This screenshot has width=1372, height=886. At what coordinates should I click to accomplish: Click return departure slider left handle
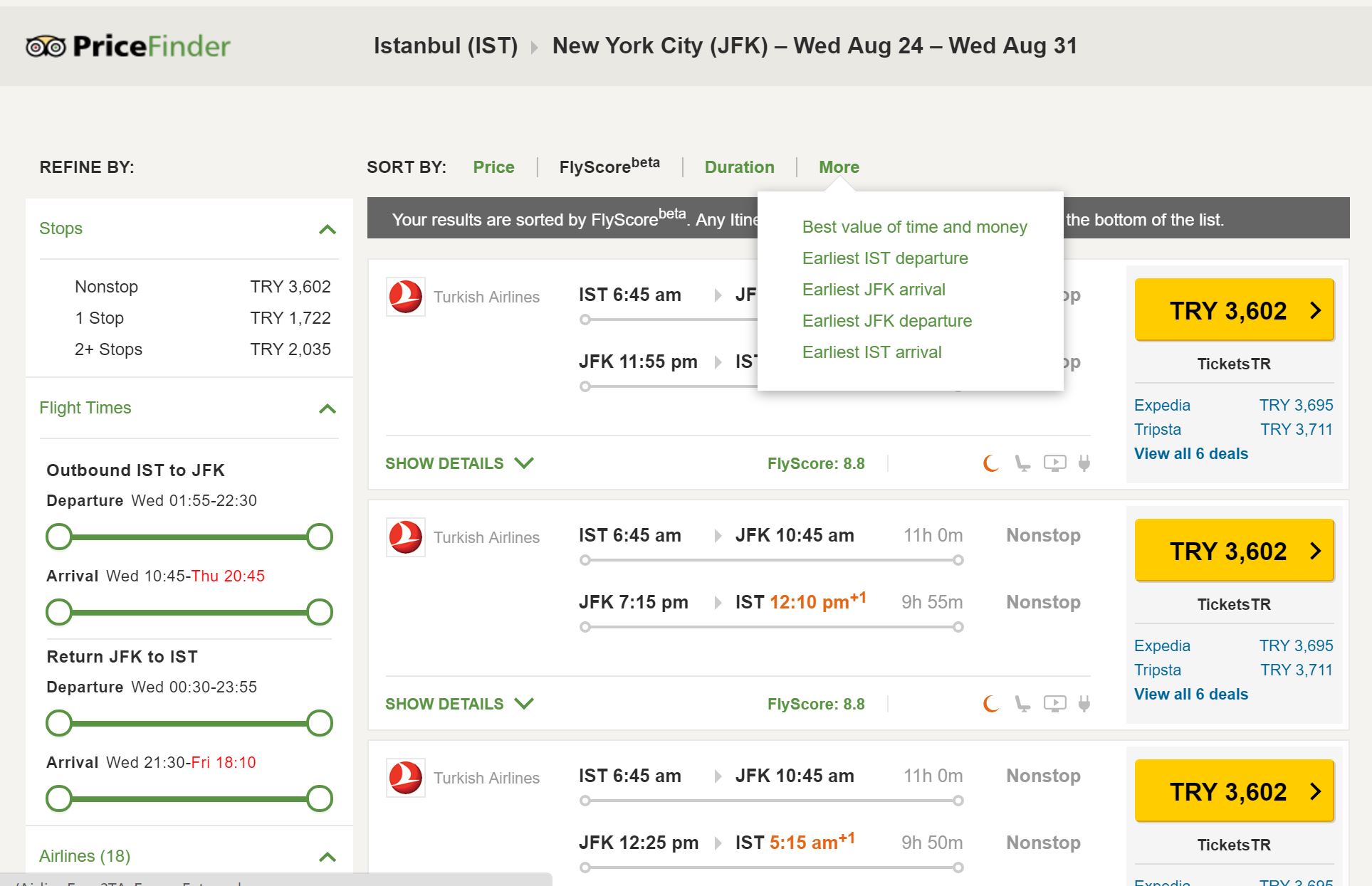[x=59, y=723]
